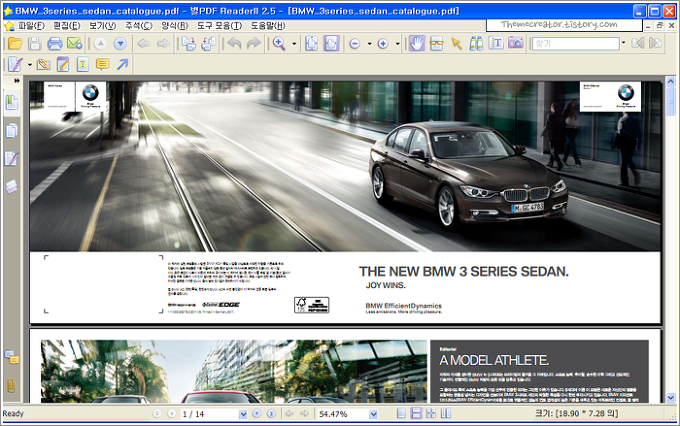The width and height of the screenshot is (680, 426).
Task: Open the page thumbnails side panel
Action: click(12, 131)
